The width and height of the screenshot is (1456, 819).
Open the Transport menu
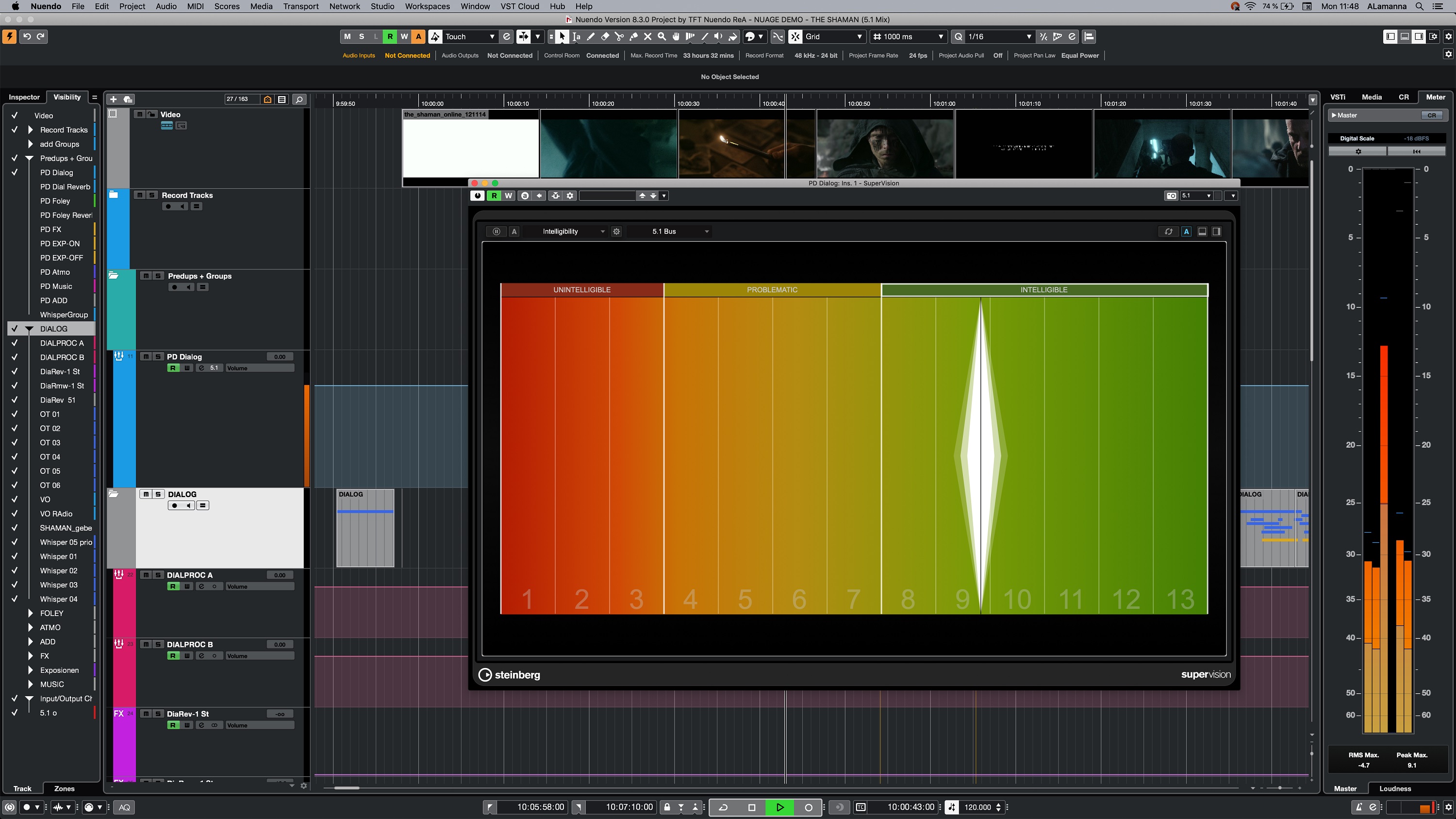pos(301,6)
